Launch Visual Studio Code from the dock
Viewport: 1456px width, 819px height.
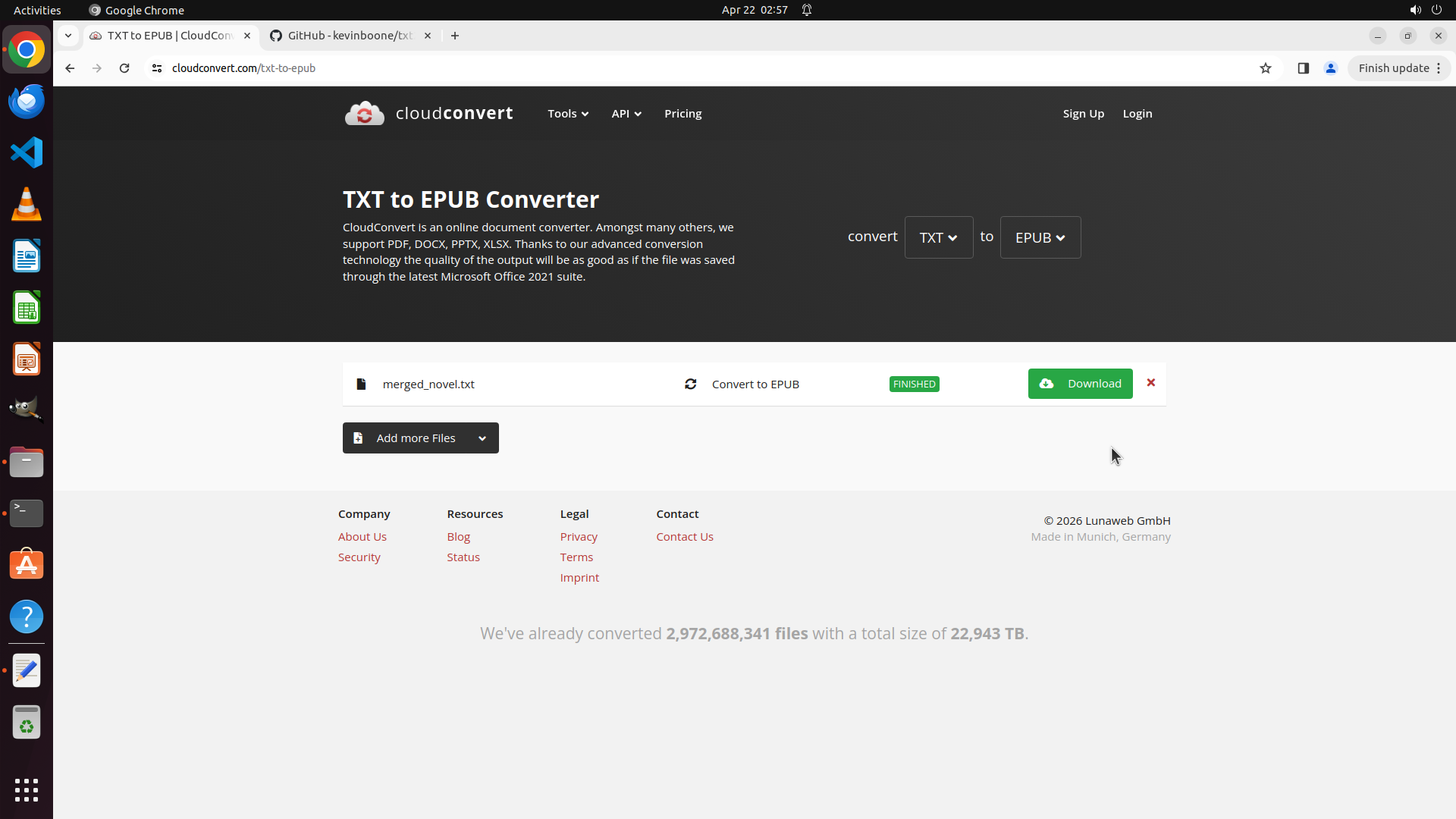(27, 152)
